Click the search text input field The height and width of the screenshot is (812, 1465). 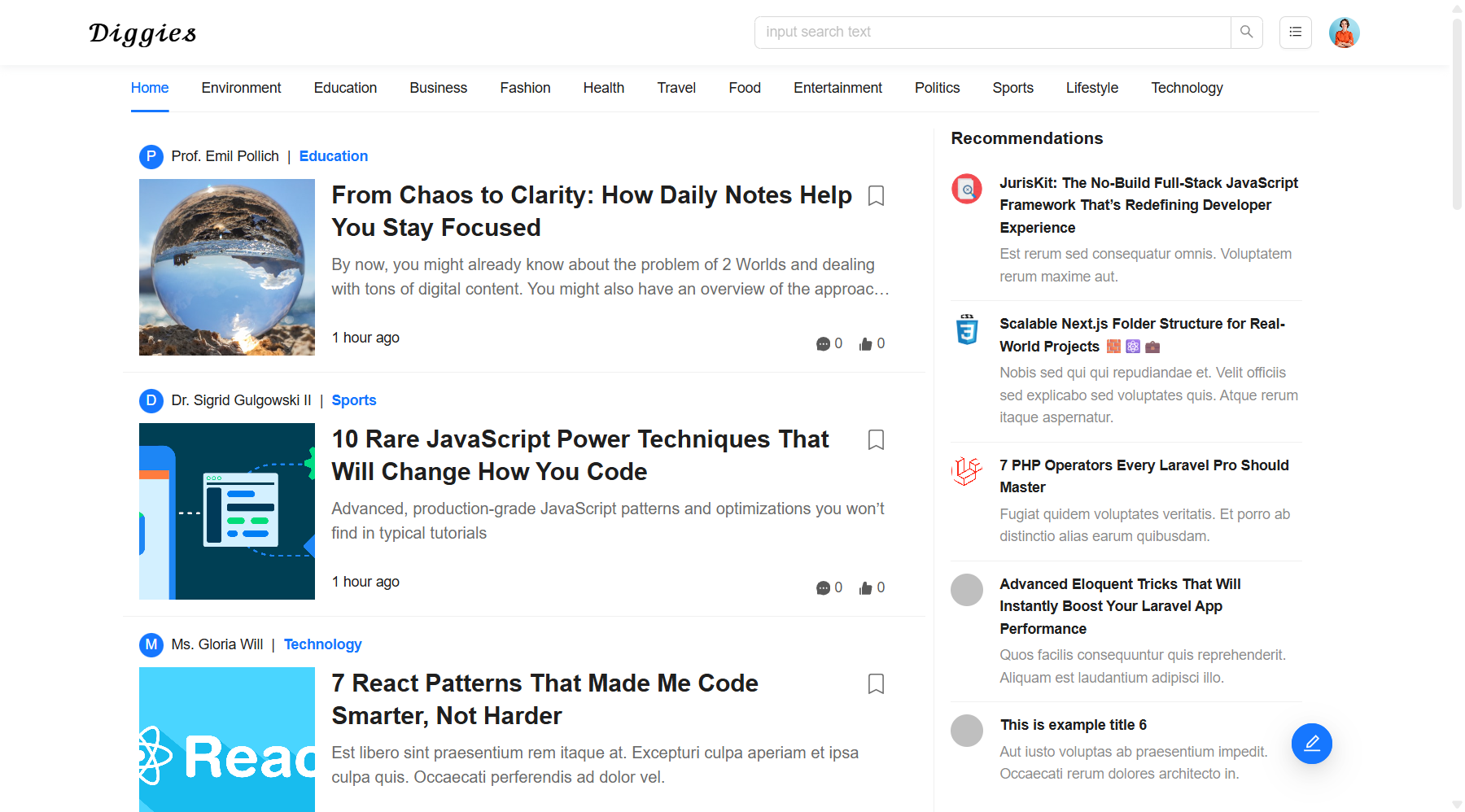[993, 33]
